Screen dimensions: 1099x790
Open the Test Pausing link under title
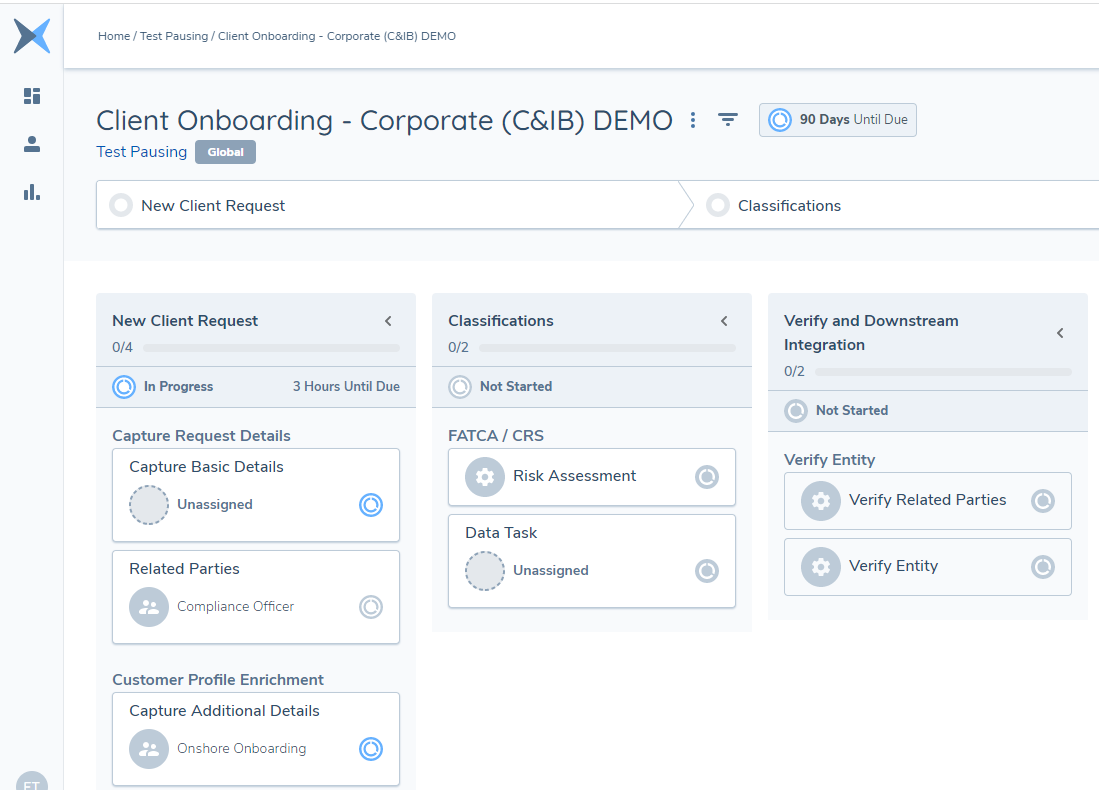coord(142,152)
